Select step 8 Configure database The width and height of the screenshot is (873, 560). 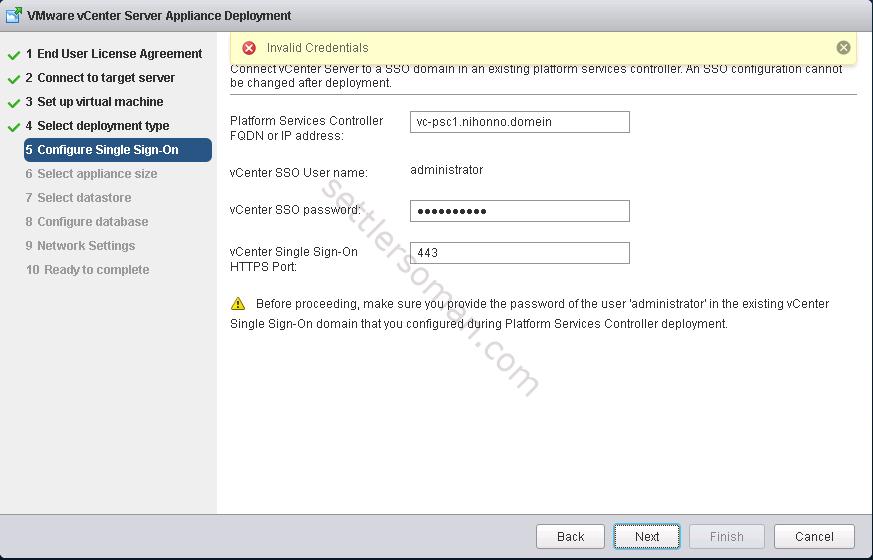87,222
